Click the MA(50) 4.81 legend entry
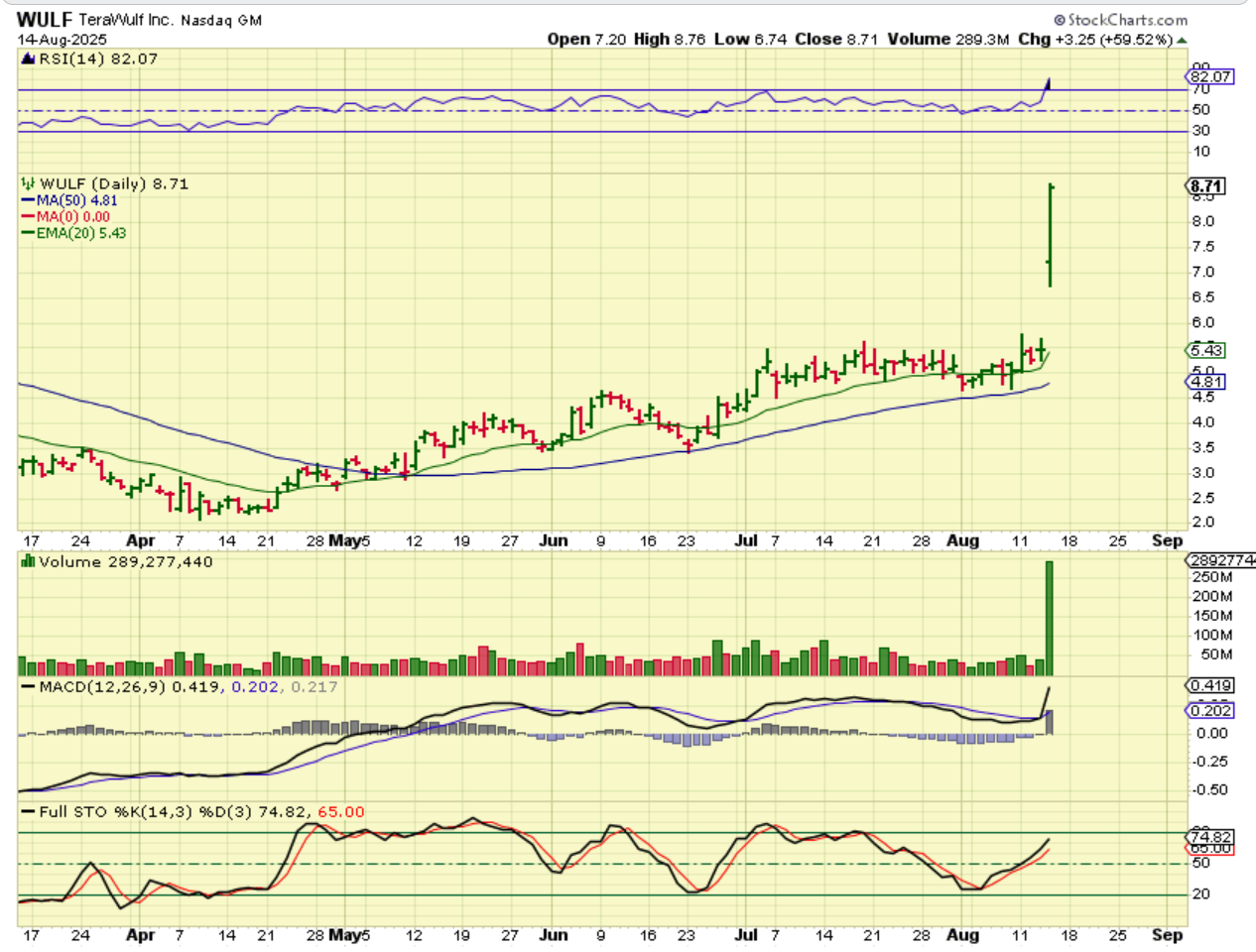Viewport: 1256px width, 952px height. 76,200
